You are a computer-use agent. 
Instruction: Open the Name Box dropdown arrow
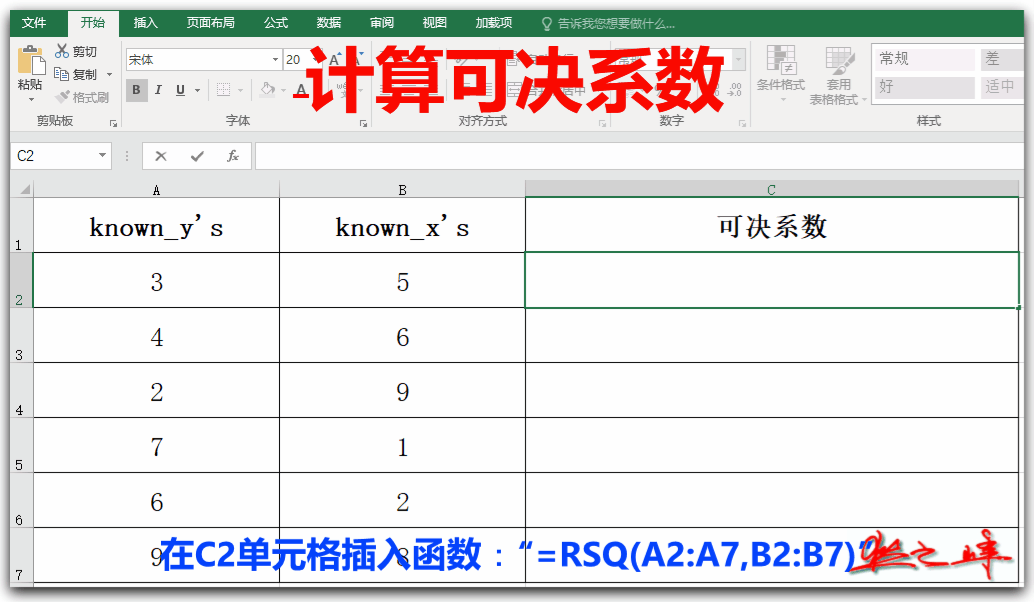(102, 156)
